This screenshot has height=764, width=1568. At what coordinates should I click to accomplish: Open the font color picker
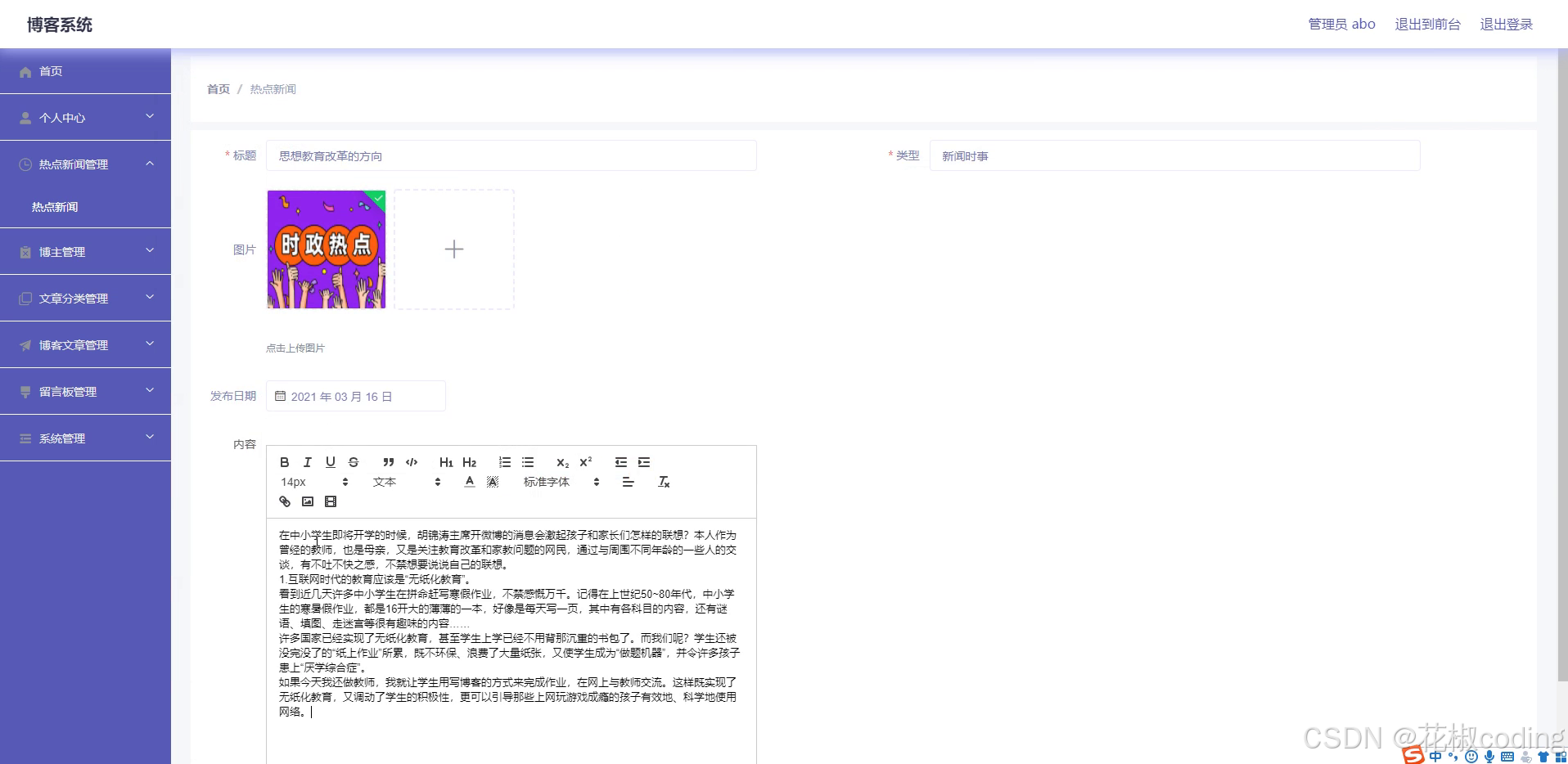(469, 482)
